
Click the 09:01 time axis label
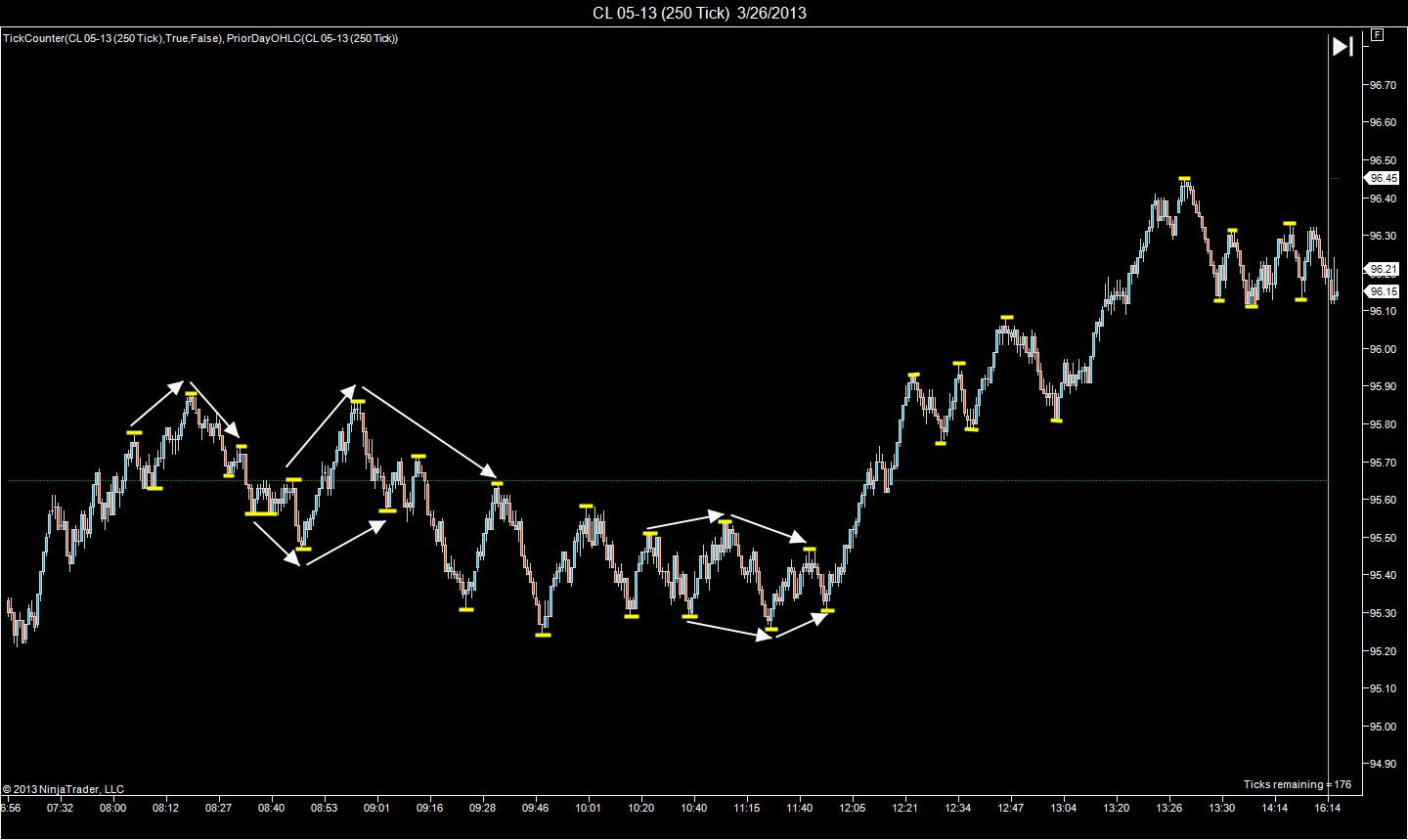377,809
